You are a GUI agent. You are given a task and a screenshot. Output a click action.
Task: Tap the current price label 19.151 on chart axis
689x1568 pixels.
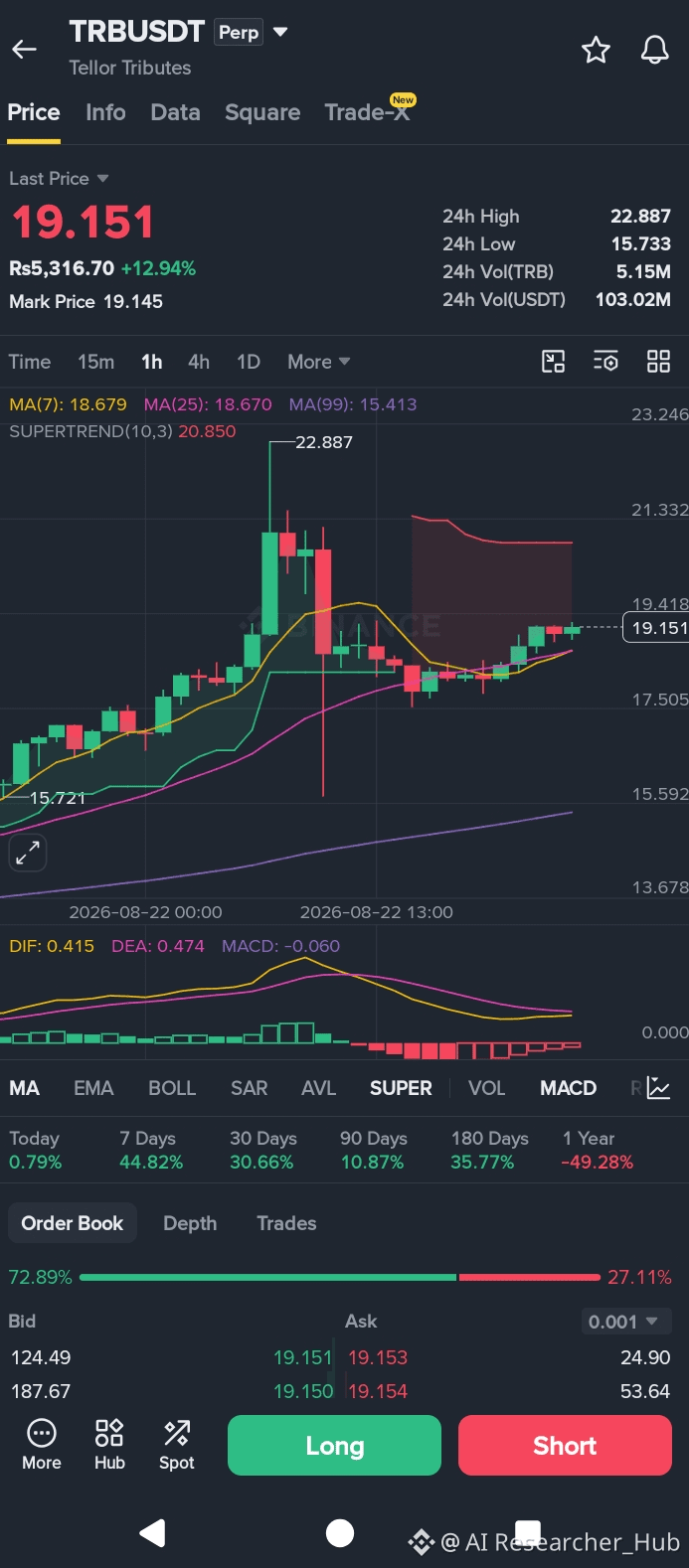point(658,628)
